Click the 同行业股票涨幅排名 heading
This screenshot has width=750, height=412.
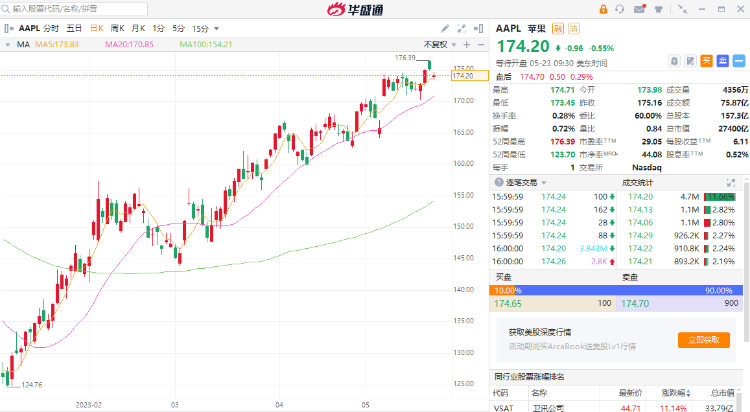click(x=529, y=377)
